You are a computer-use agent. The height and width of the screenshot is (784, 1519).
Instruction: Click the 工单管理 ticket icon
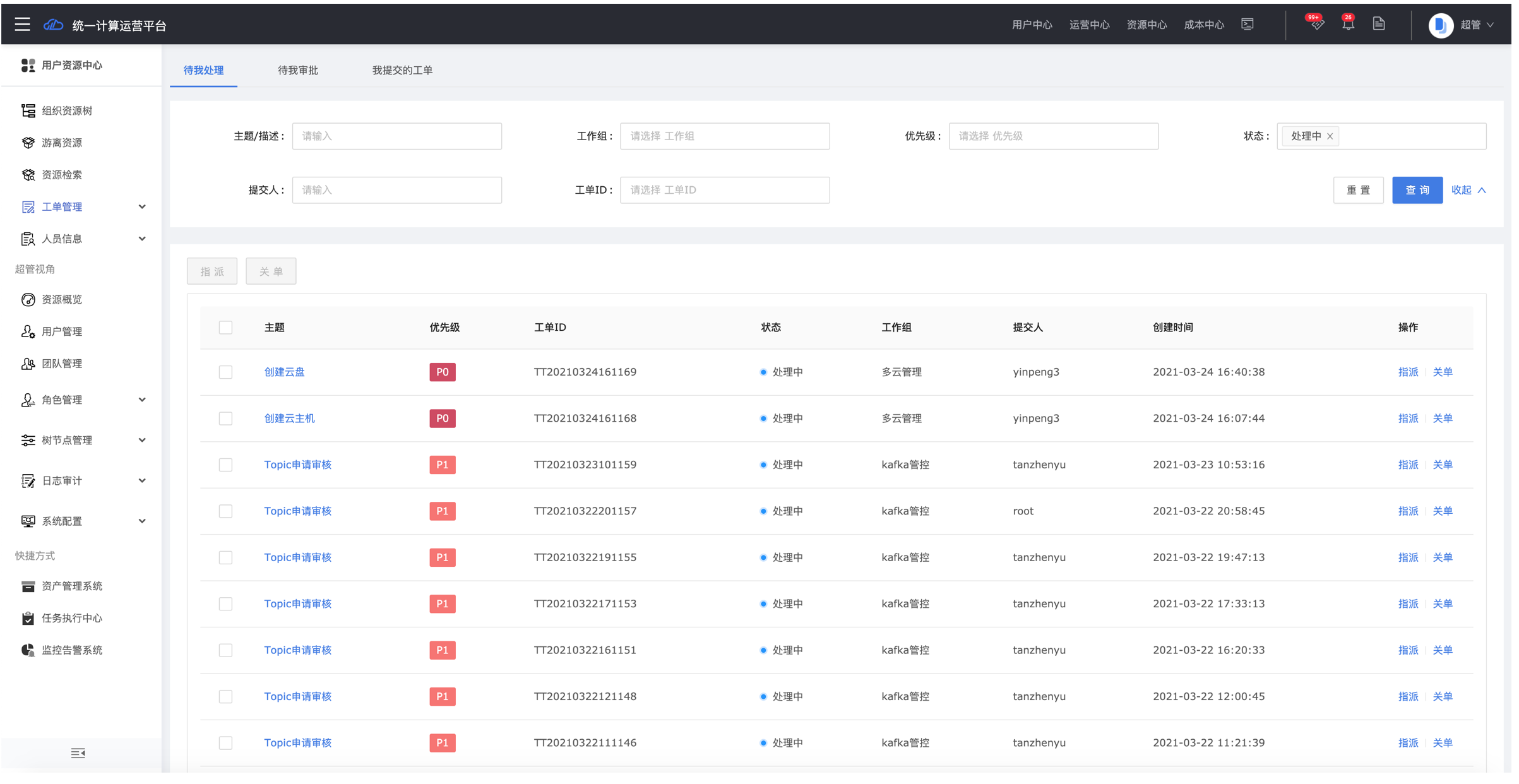click(x=28, y=207)
